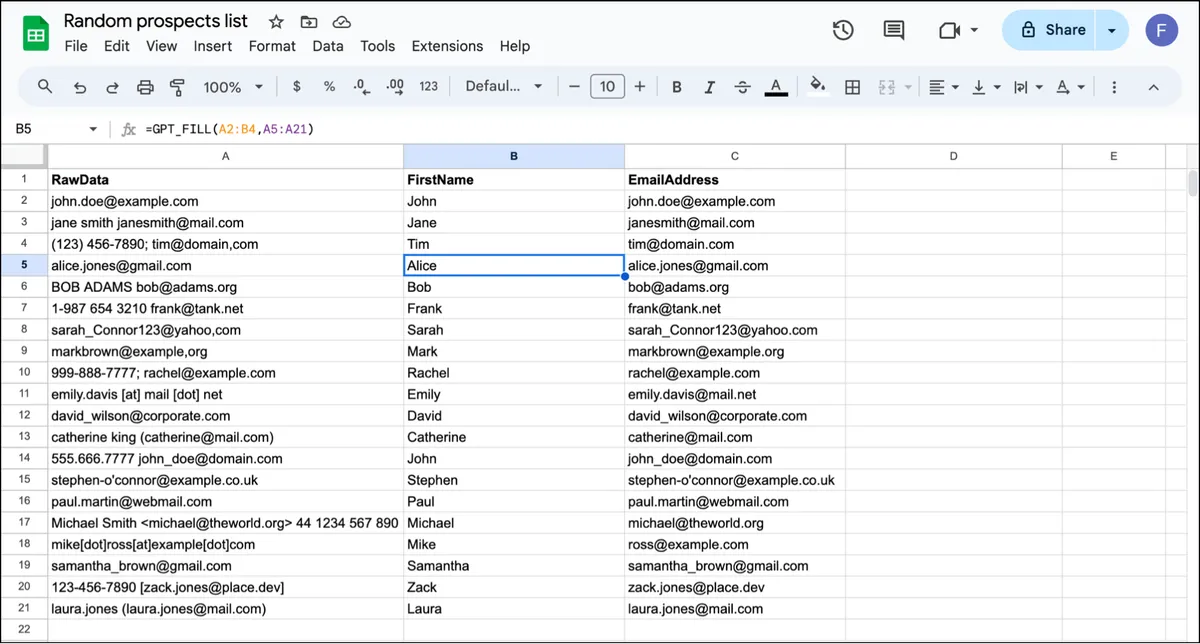Image resolution: width=1200 pixels, height=644 pixels.
Task: Open text rotation dropdown
Action: (1070, 87)
